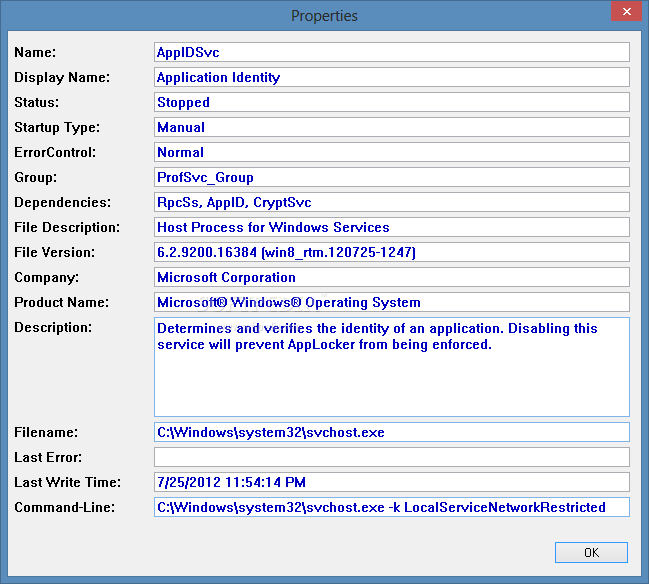The image size is (649, 584).
Task: Select the ErrorControl field showing Normal
Action: 392,152
